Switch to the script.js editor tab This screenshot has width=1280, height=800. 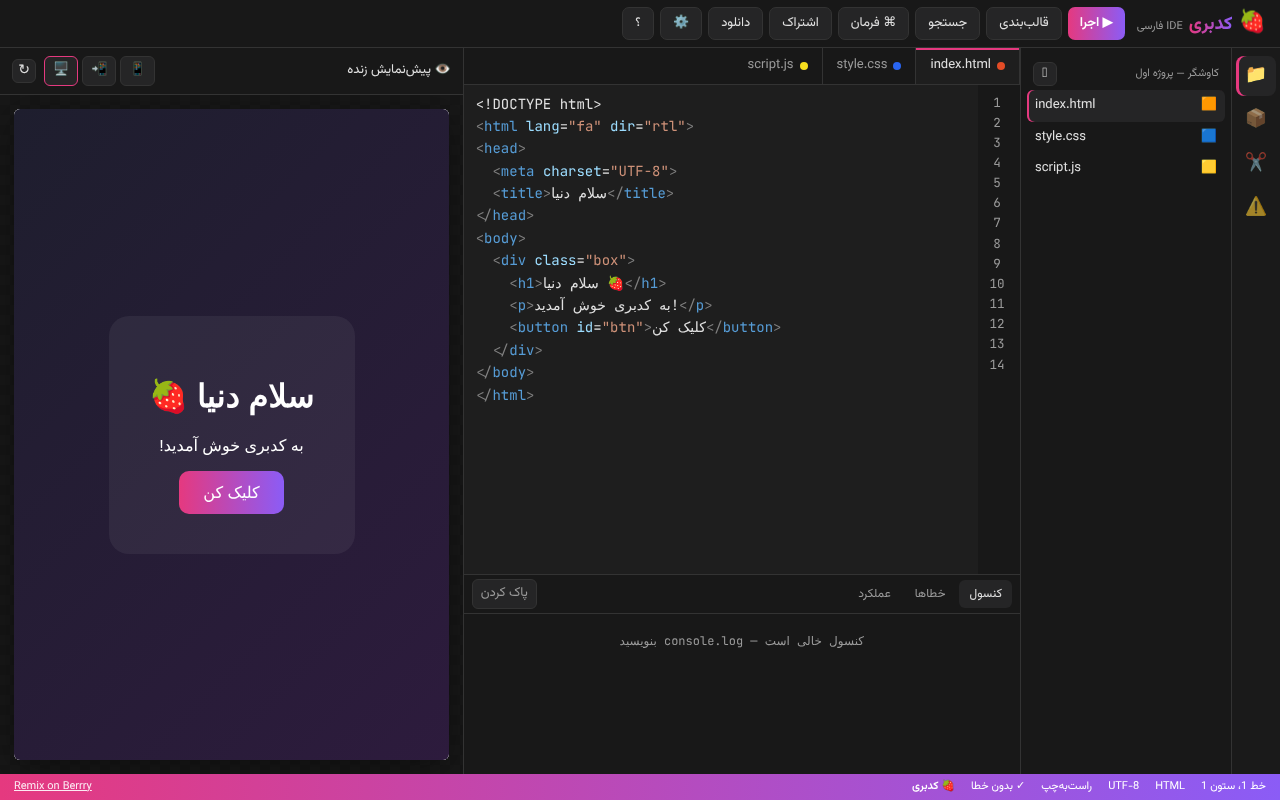[777, 65]
